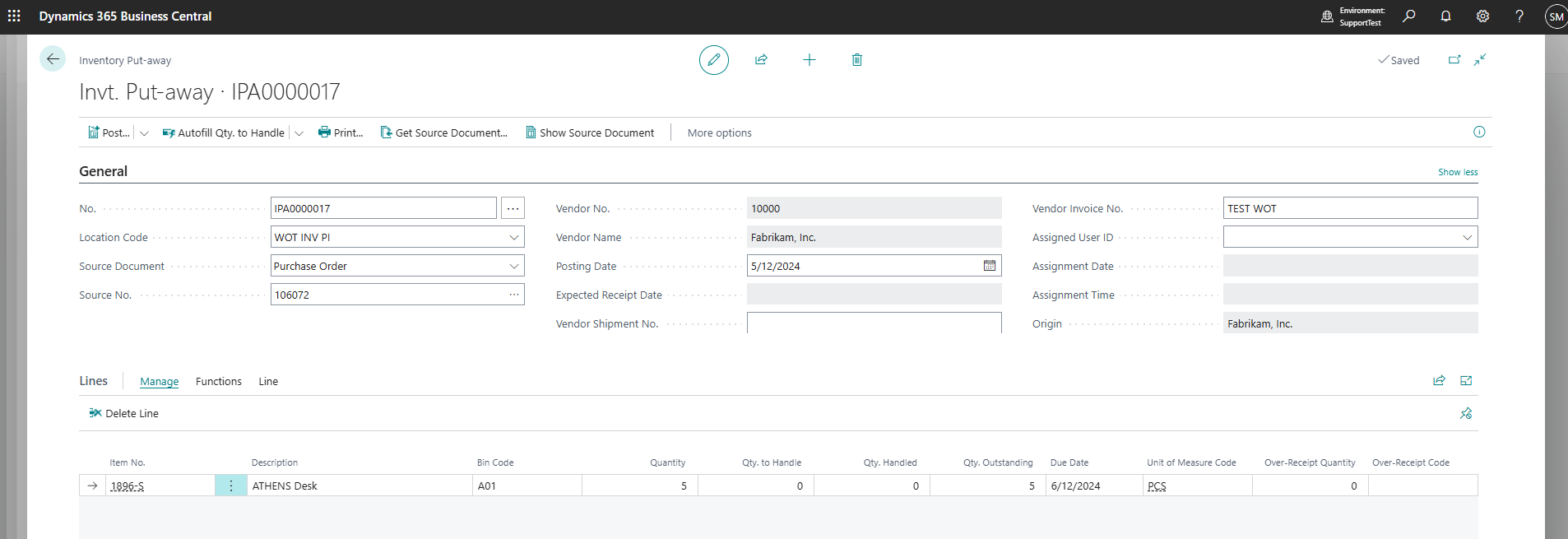Click the Vendor Name value Fabrikam, Inc.
The width and height of the screenshot is (1568, 539).
874,237
